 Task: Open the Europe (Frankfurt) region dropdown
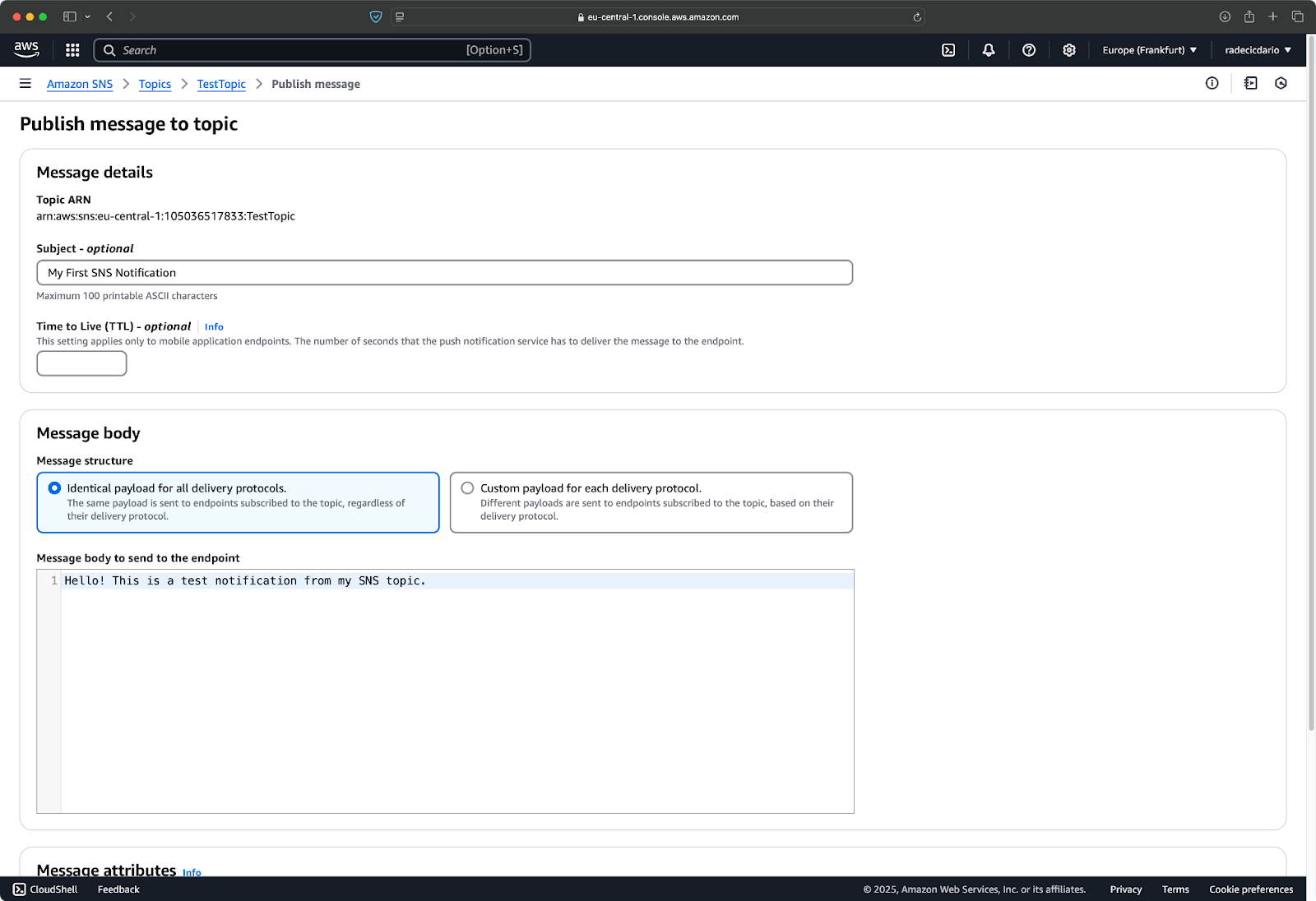tap(1149, 50)
